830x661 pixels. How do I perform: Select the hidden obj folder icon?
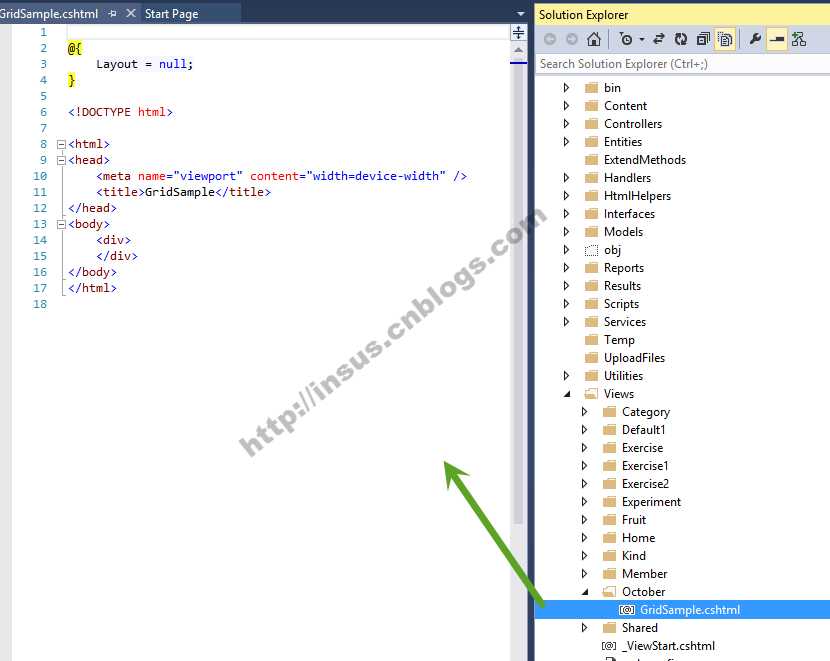coord(591,250)
